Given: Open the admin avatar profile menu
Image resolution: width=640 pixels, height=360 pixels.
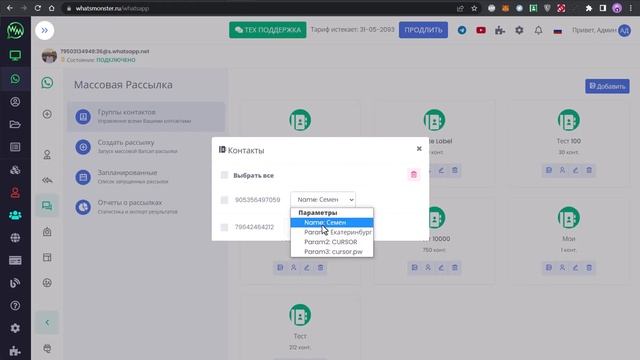Looking at the screenshot, I should pos(624,31).
